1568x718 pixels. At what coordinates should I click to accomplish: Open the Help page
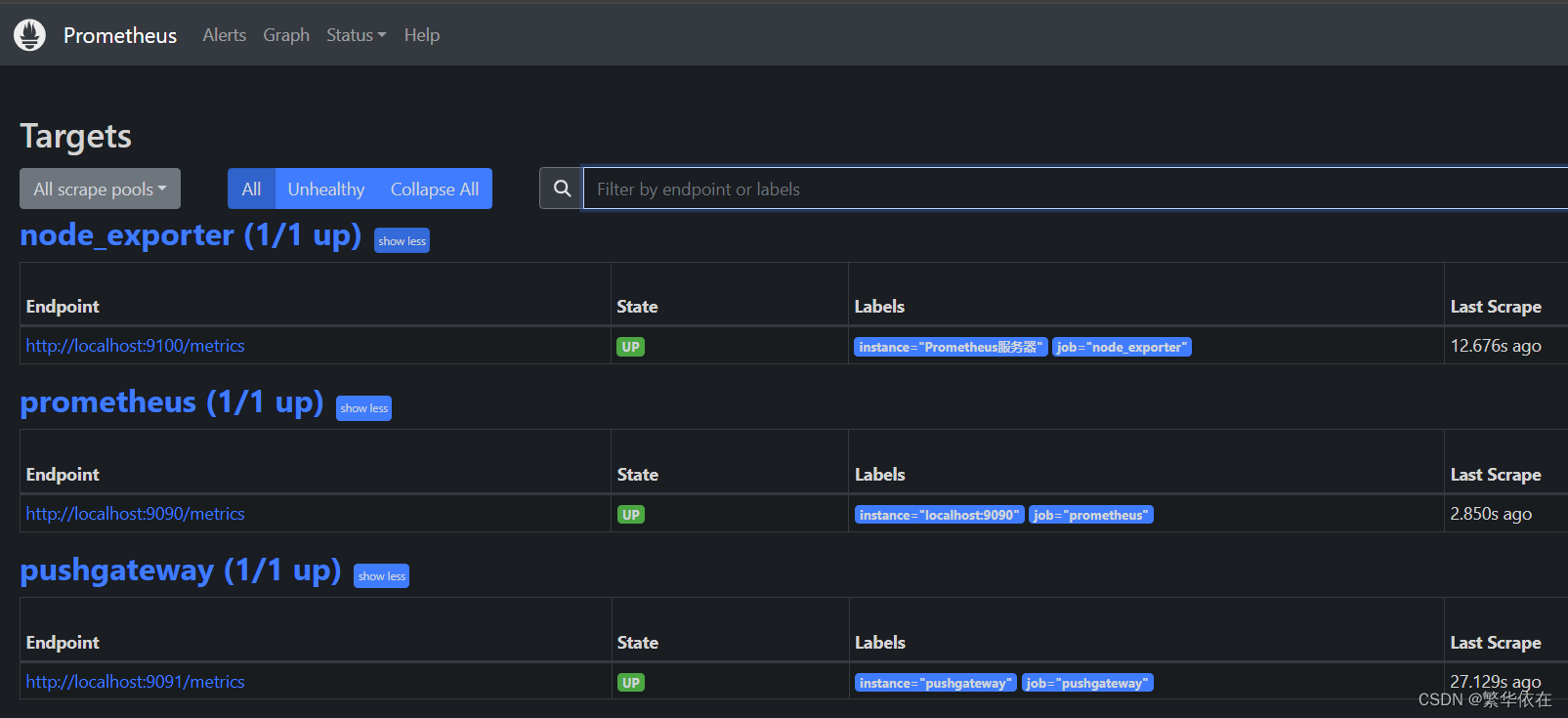point(422,35)
